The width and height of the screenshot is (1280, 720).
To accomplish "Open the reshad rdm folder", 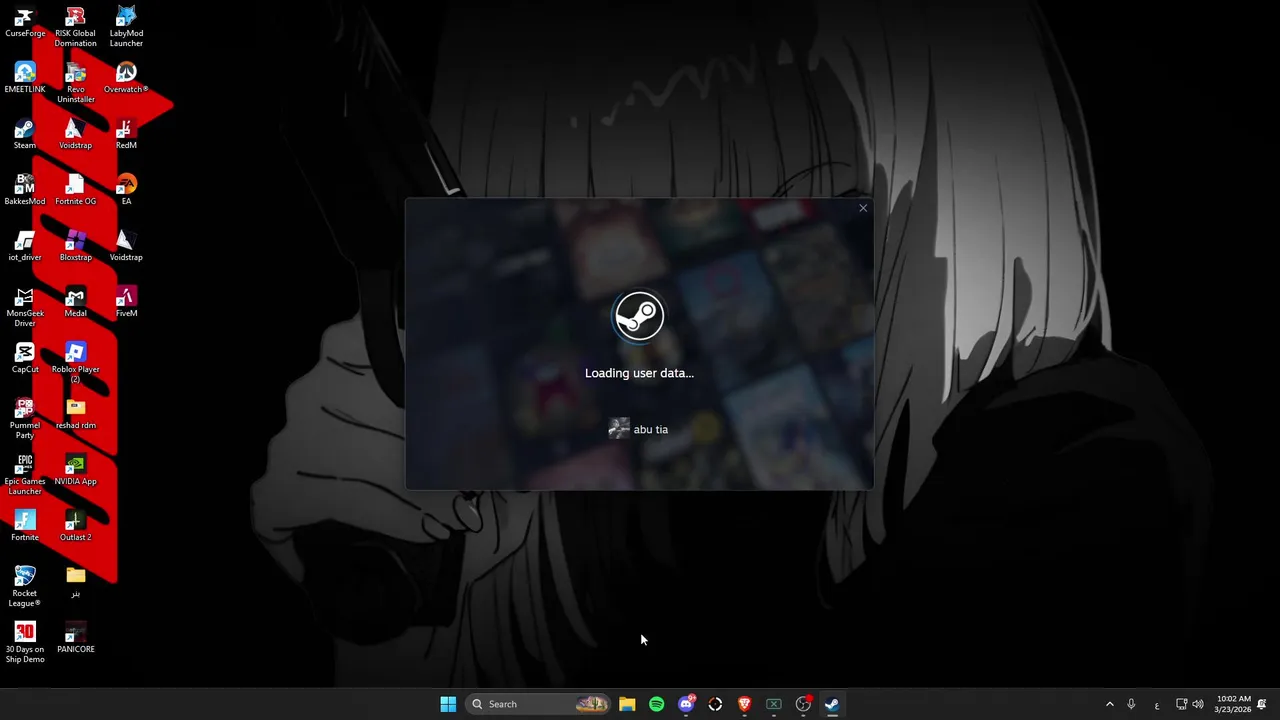I will pyautogui.click(x=75, y=414).
